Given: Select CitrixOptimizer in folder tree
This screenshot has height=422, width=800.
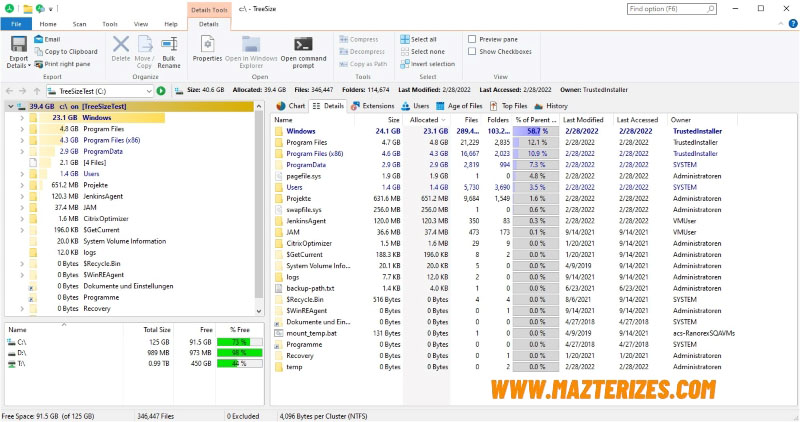Looking at the screenshot, I should point(106,219).
